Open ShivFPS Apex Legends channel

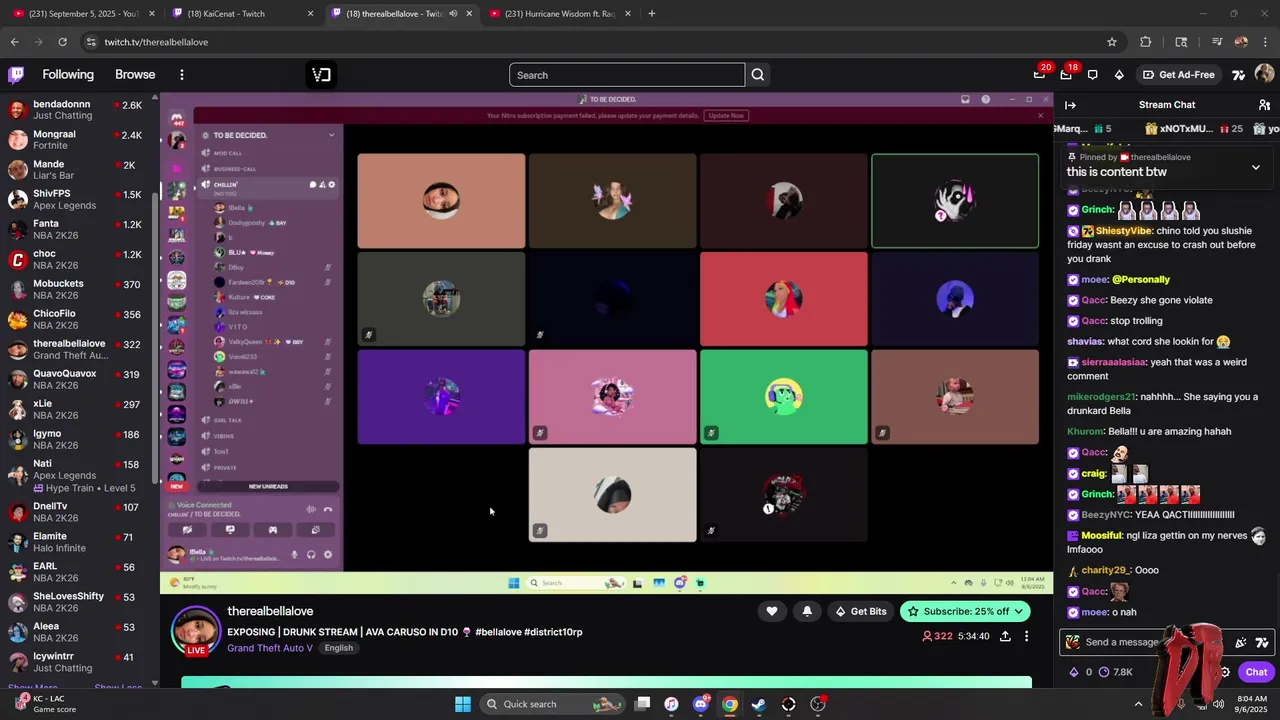(78, 200)
